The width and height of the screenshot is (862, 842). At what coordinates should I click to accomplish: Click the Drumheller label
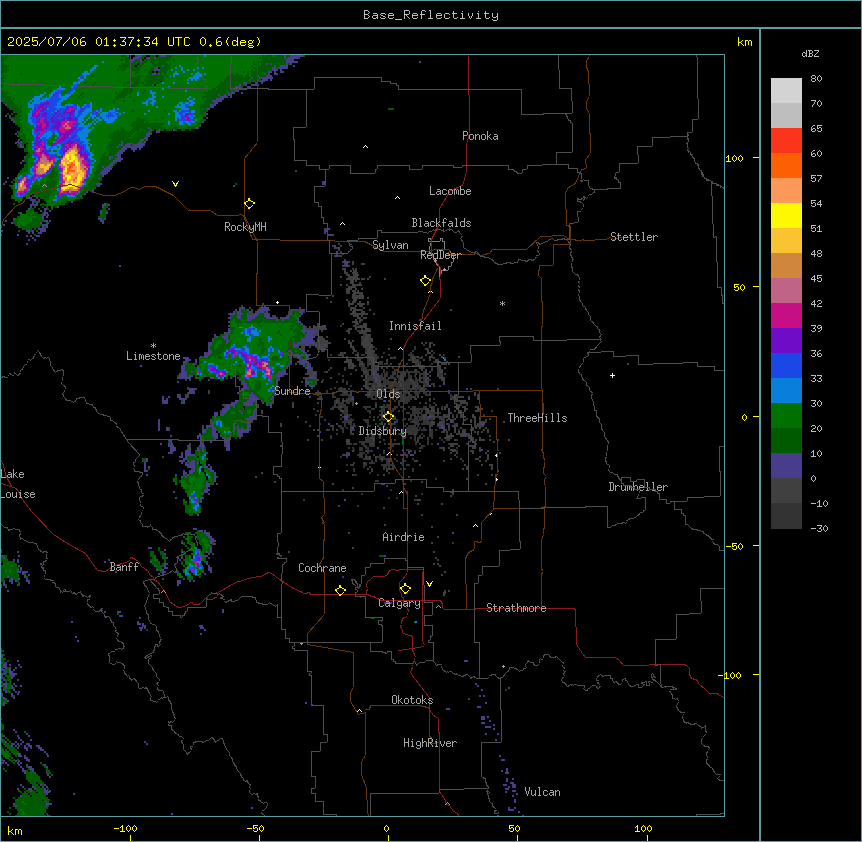point(638,487)
